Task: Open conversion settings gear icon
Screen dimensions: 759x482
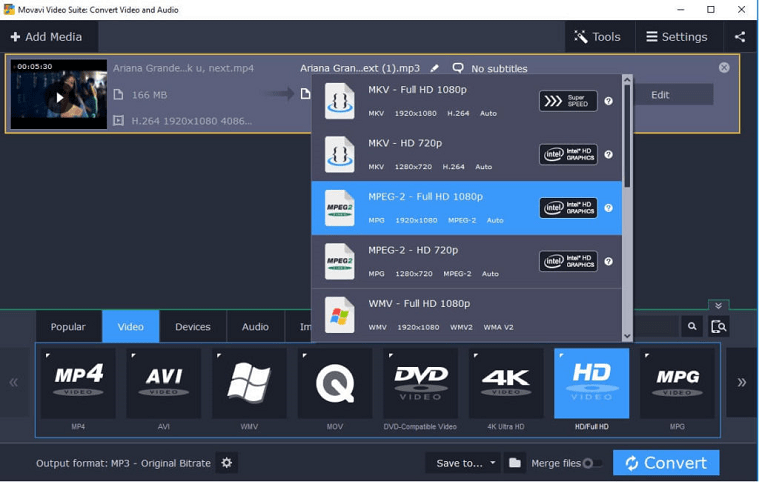Action: pyautogui.click(x=227, y=463)
